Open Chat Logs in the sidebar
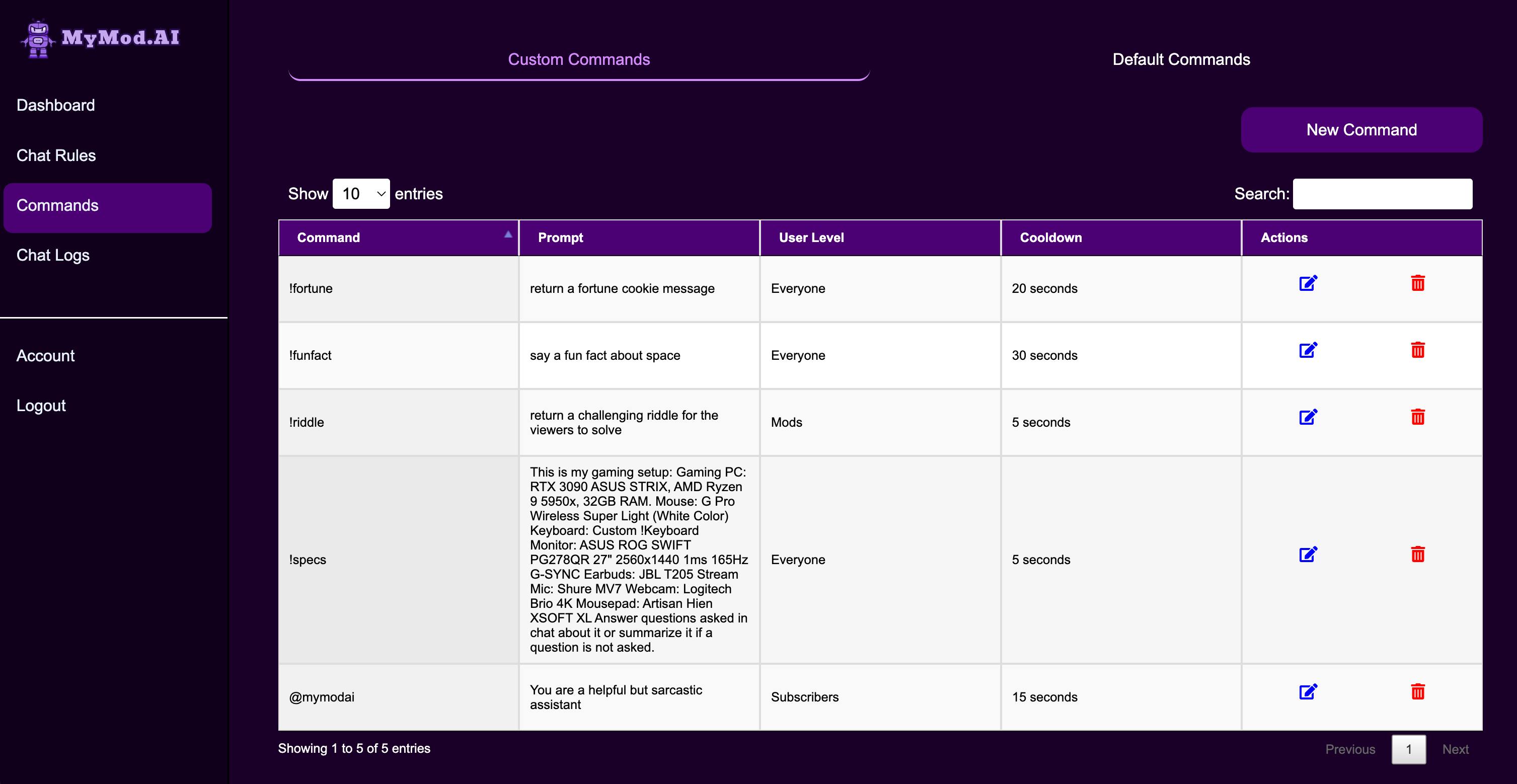This screenshot has height=784, width=1517. tap(53, 256)
